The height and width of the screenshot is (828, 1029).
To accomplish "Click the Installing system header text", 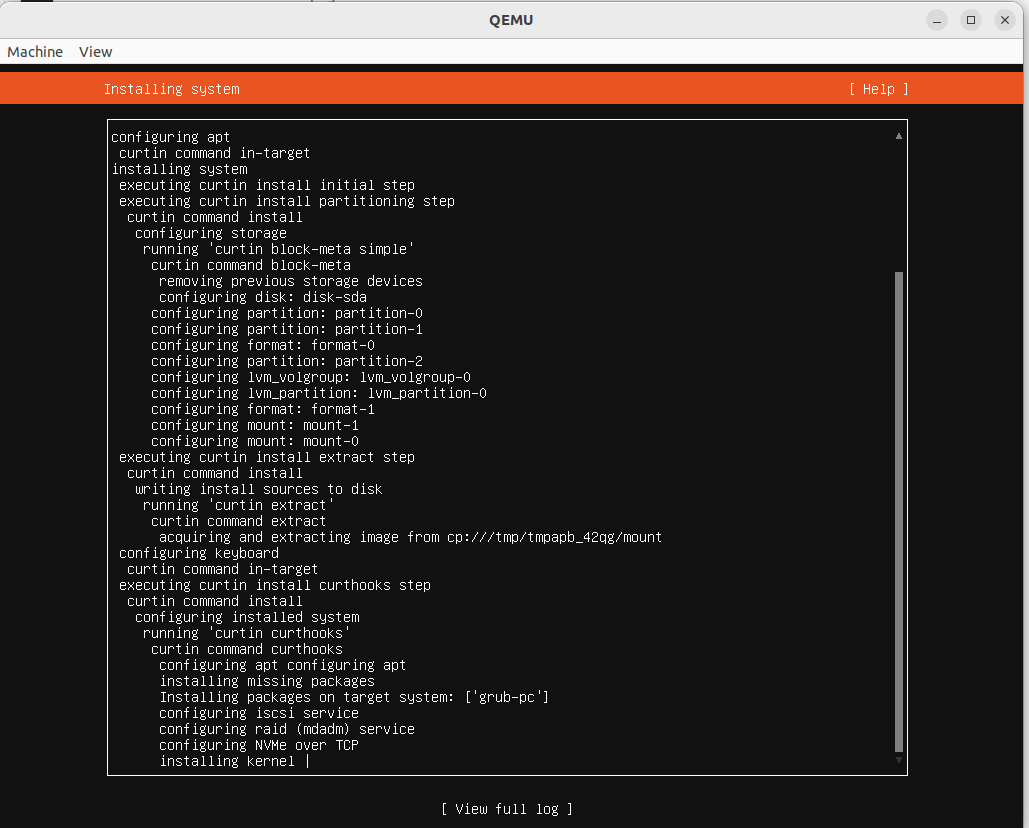I will pos(171,89).
